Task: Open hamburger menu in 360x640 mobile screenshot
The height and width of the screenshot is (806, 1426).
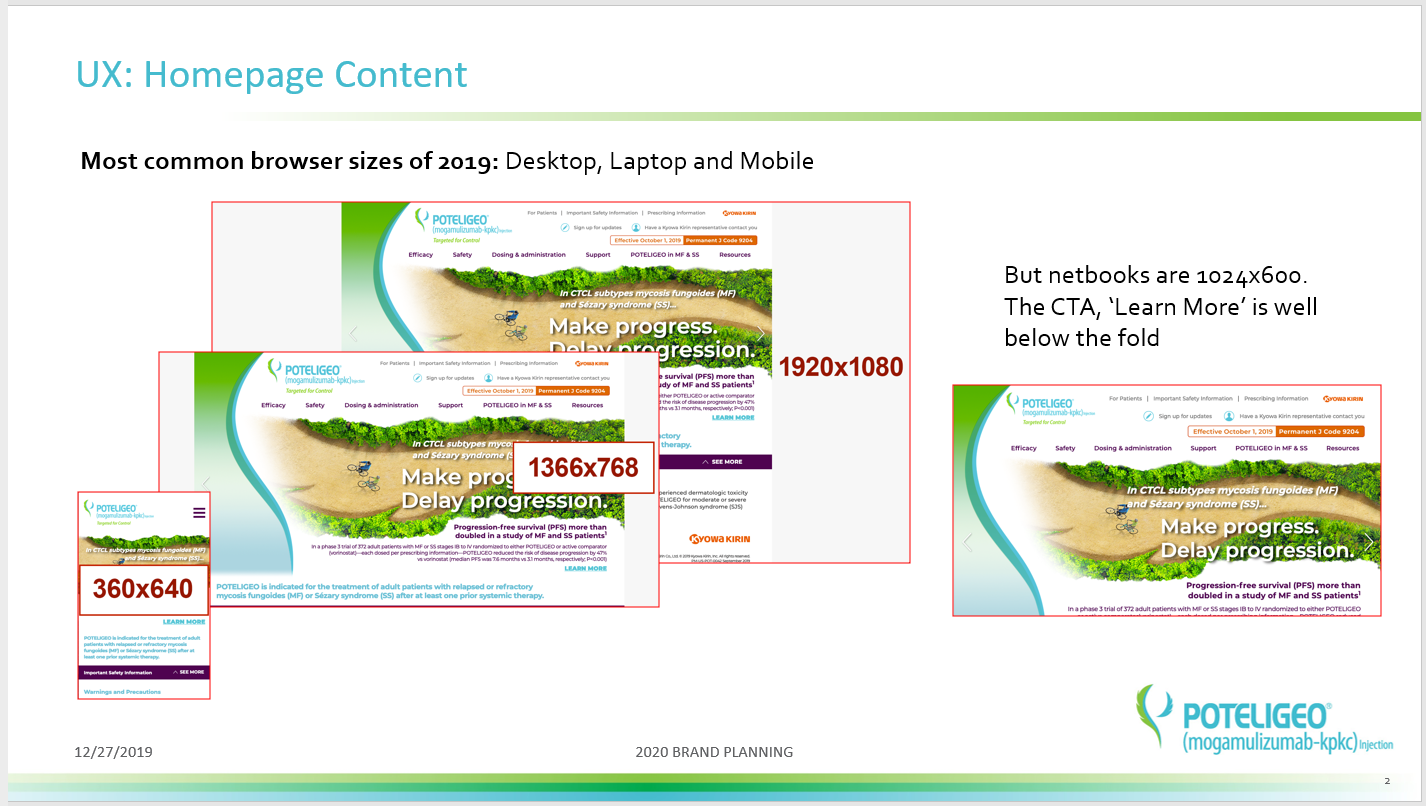Action: pos(199,512)
